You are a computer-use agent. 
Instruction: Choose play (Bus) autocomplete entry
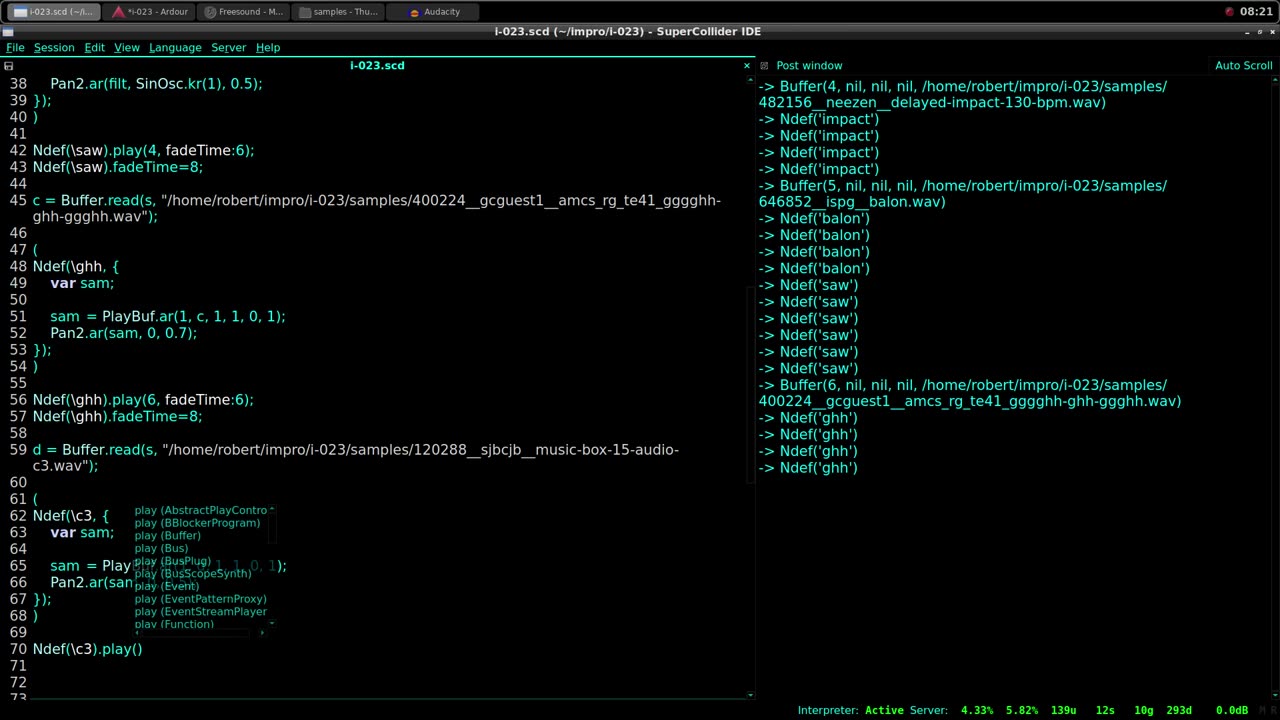pos(161,548)
